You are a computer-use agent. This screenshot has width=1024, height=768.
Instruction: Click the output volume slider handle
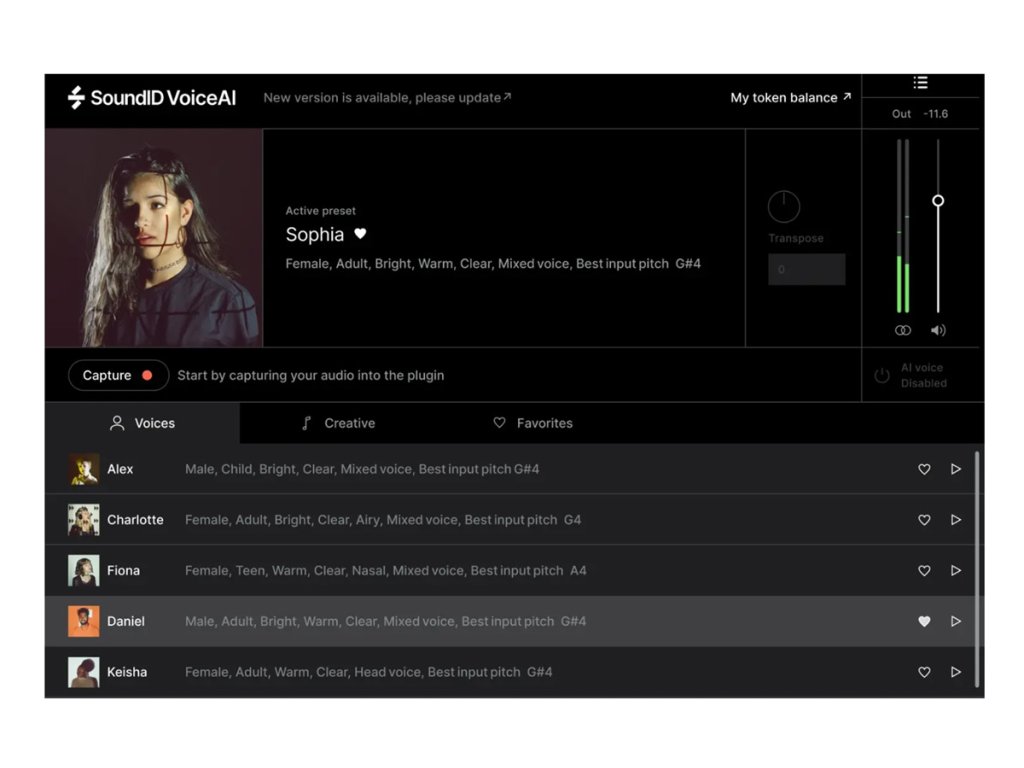pyautogui.click(x=938, y=200)
